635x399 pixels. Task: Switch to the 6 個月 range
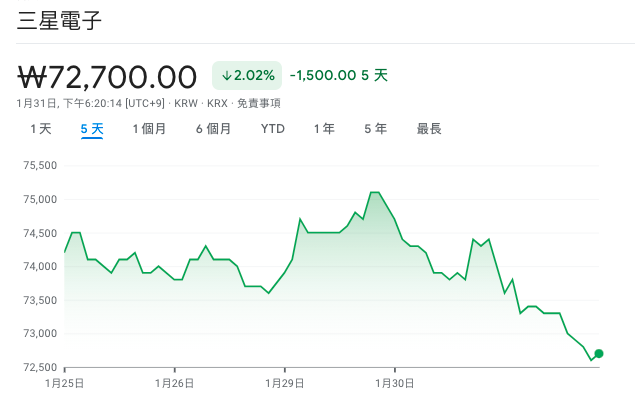click(213, 129)
